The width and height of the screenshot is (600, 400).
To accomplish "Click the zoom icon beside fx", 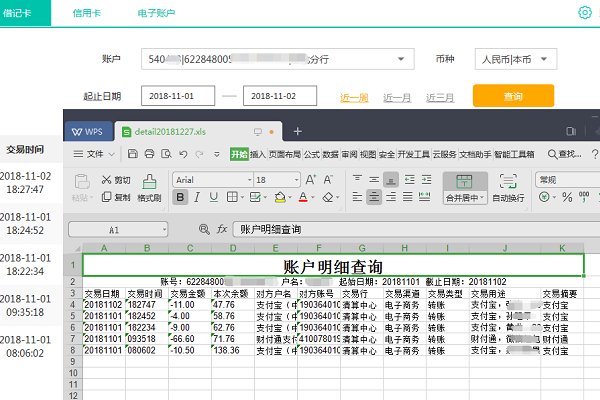I will click(x=204, y=229).
